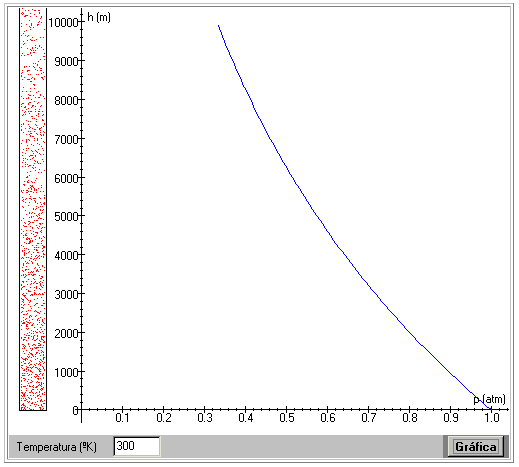Click the 0.5 label on pressure axis

pos(287,418)
